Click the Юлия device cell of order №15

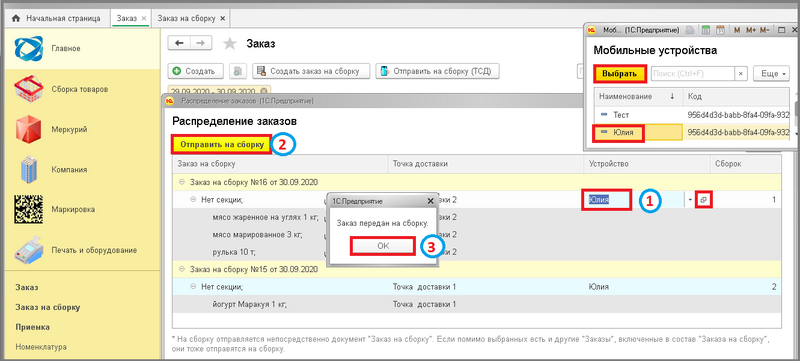tap(646, 287)
